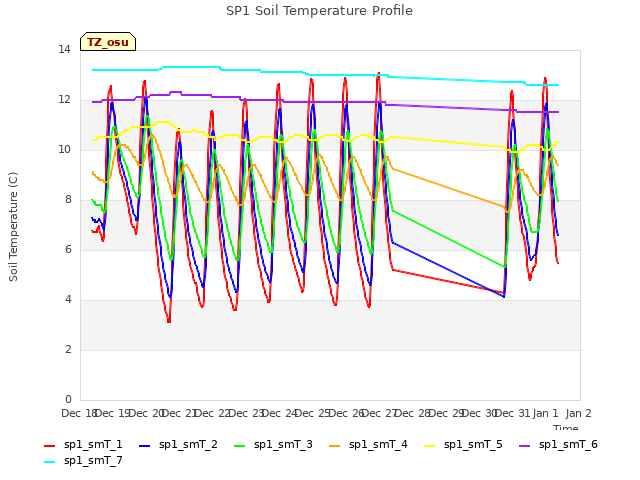Click the green sp1_smT_3 legend swatch
Image resolution: width=640 pixels, height=480 pixels.
tap(240, 446)
